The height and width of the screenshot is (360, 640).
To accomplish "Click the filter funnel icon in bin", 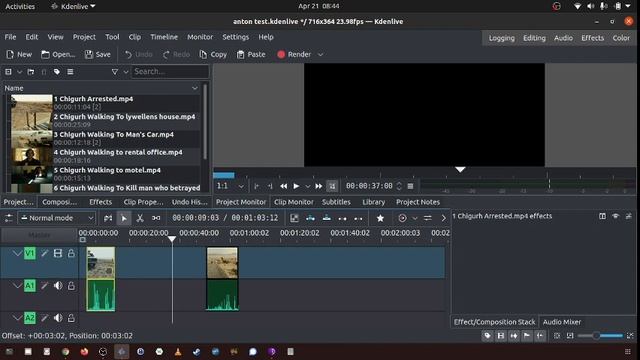I will click(115, 72).
